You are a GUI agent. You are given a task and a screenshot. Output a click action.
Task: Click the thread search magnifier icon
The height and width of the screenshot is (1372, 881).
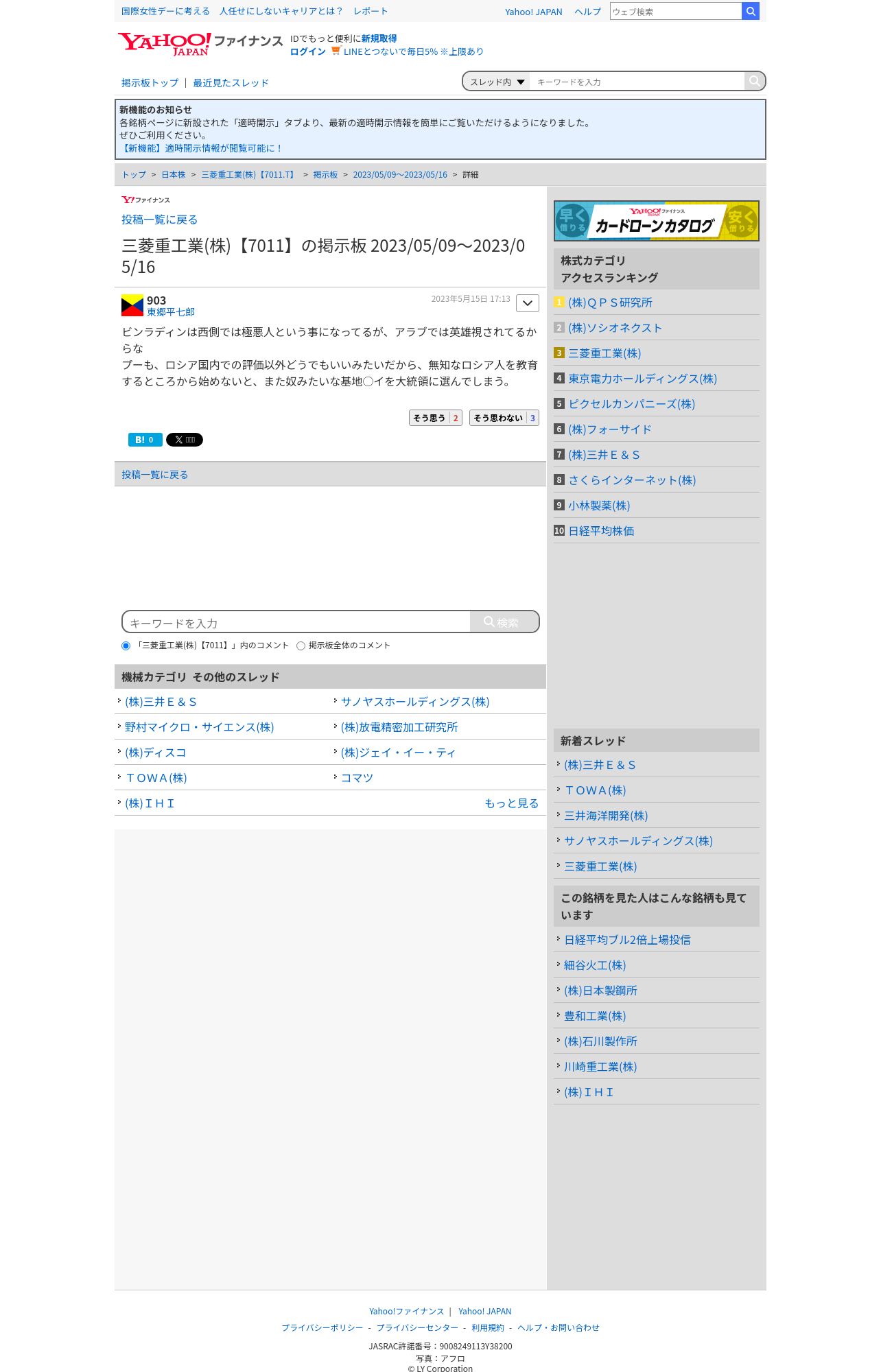tap(754, 81)
